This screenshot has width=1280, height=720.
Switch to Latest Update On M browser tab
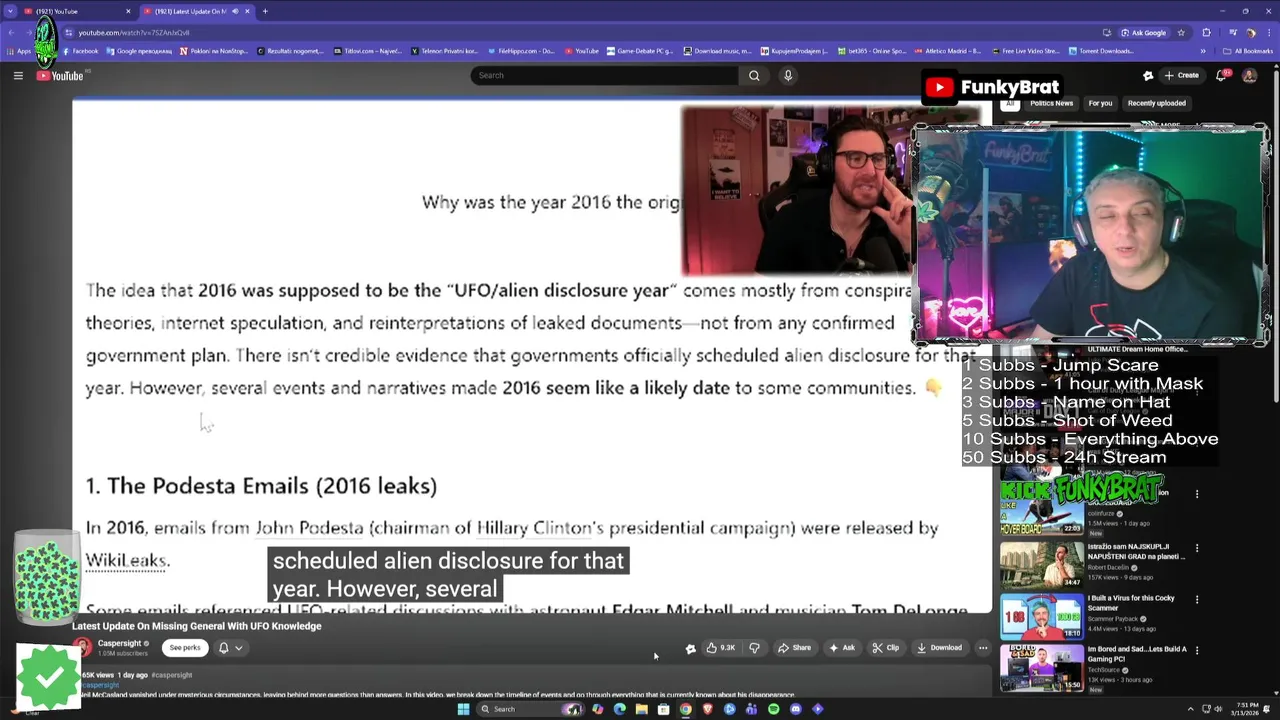tap(196, 11)
